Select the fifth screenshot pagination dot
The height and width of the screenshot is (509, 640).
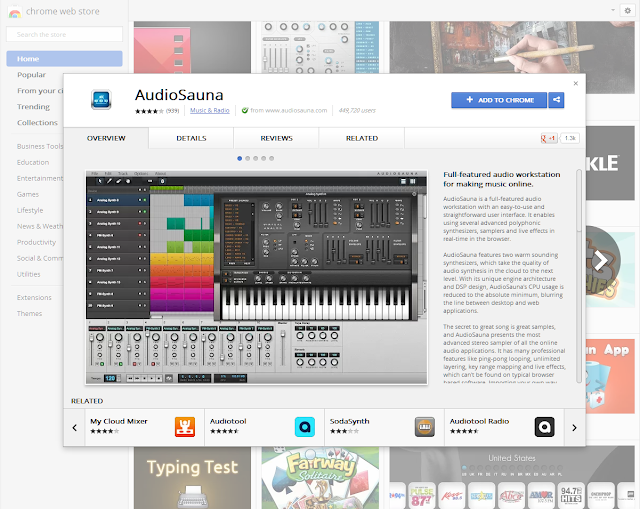tap(271, 158)
